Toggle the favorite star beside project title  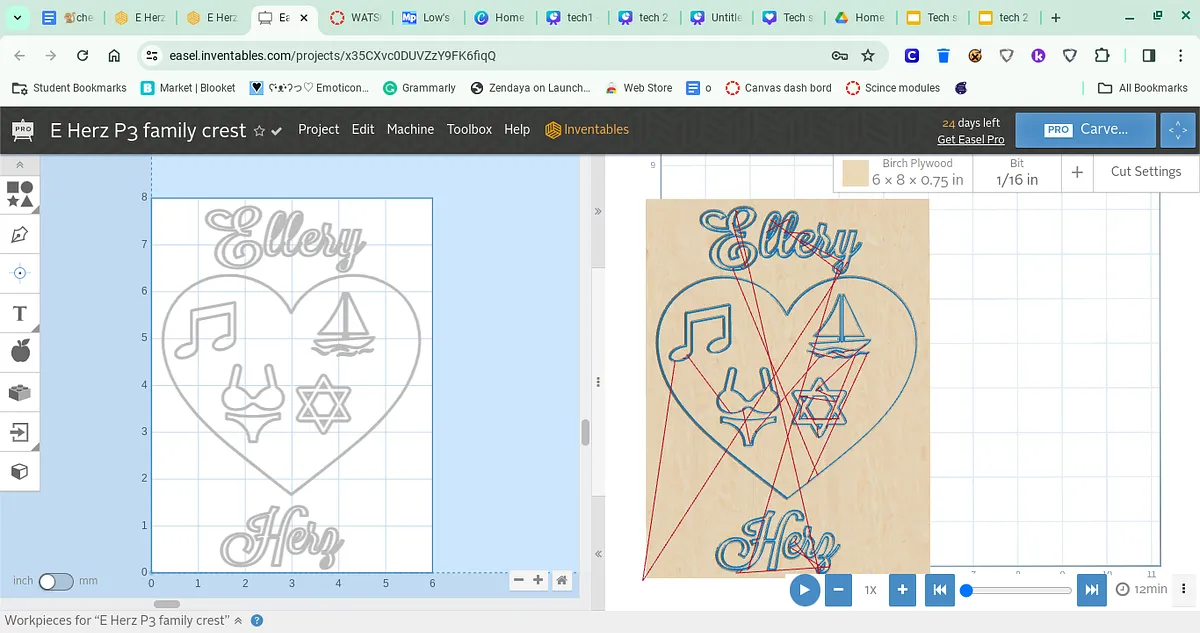coord(260,131)
